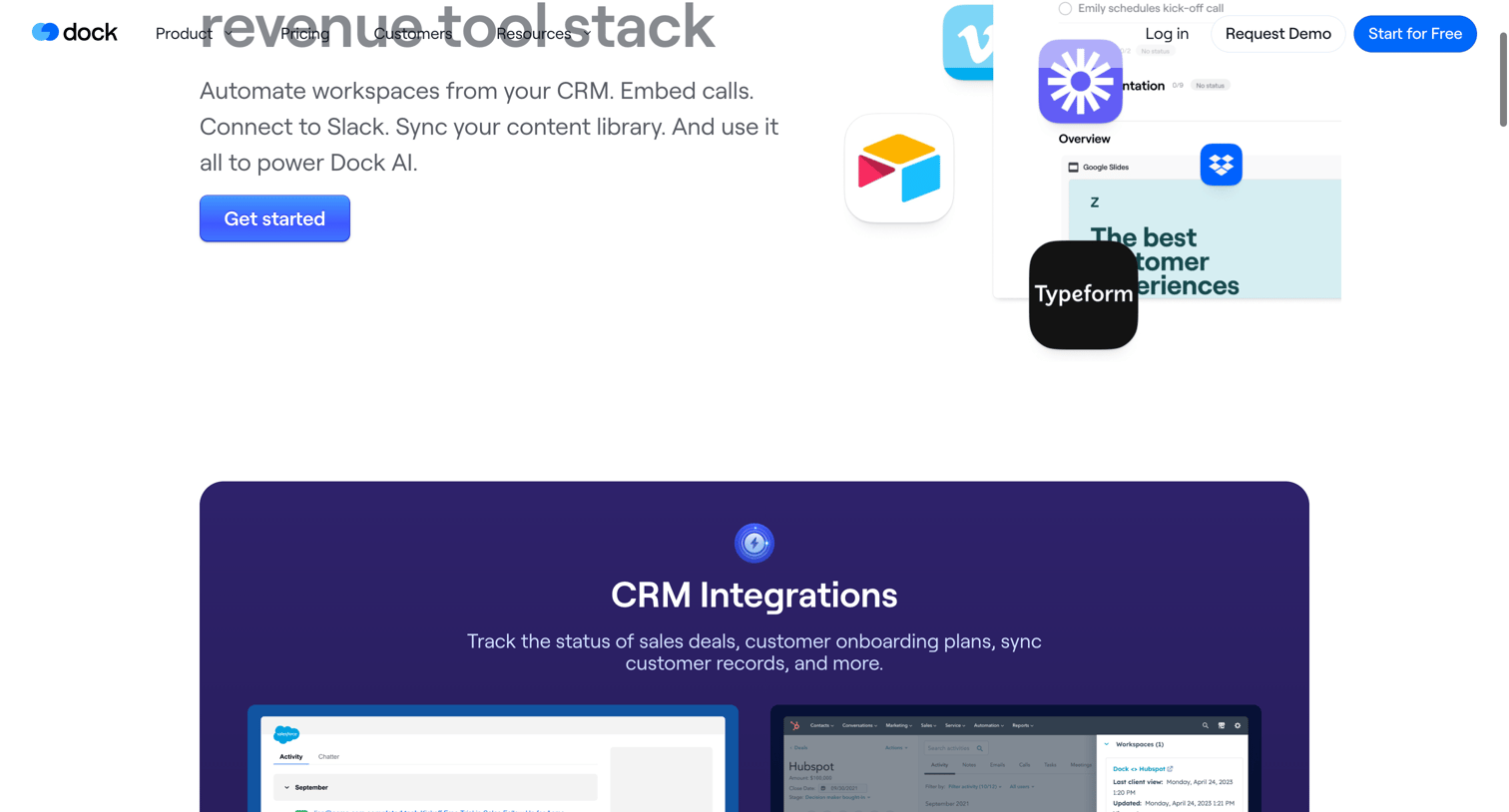Image resolution: width=1509 pixels, height=812 pixels.
Task: Open the Product dropdown menu
Action: click(194, 34)
